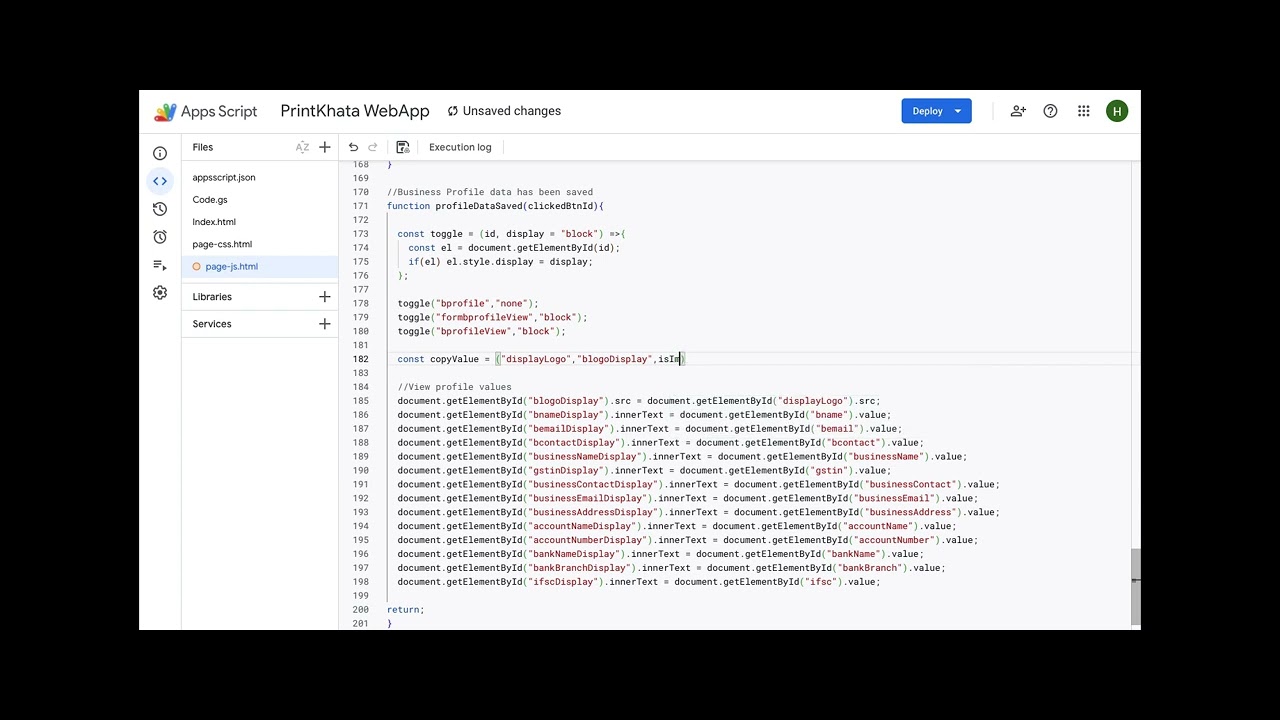Click line 189 businessNameDisplay code line

tap(682, 457)
